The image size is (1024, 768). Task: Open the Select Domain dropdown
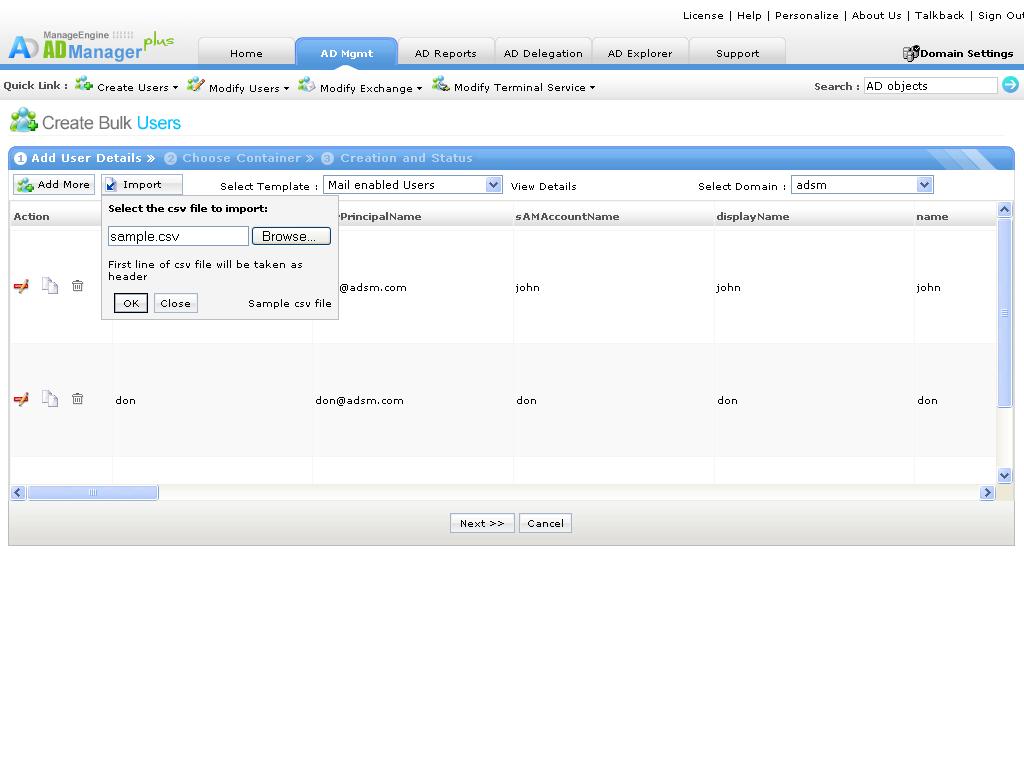point(924,185)
